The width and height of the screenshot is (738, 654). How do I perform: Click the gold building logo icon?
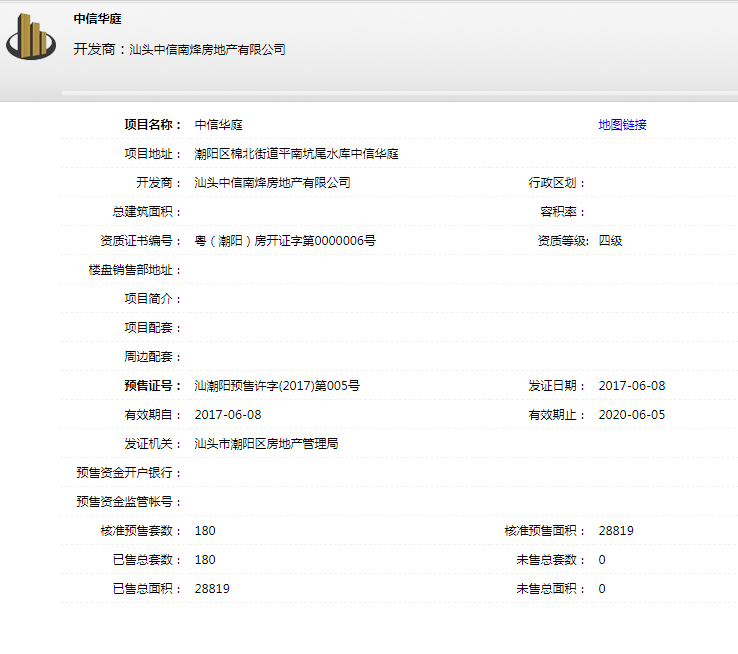[31, 39]
